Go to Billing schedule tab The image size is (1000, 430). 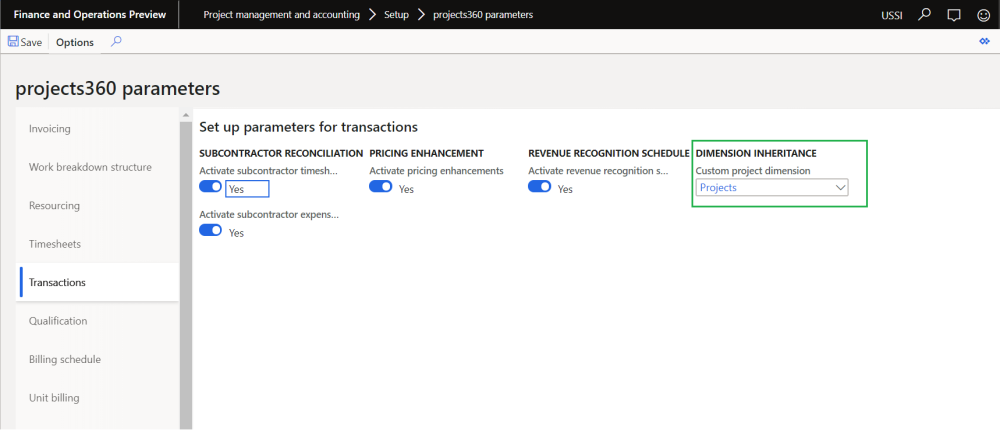[65, 359]
